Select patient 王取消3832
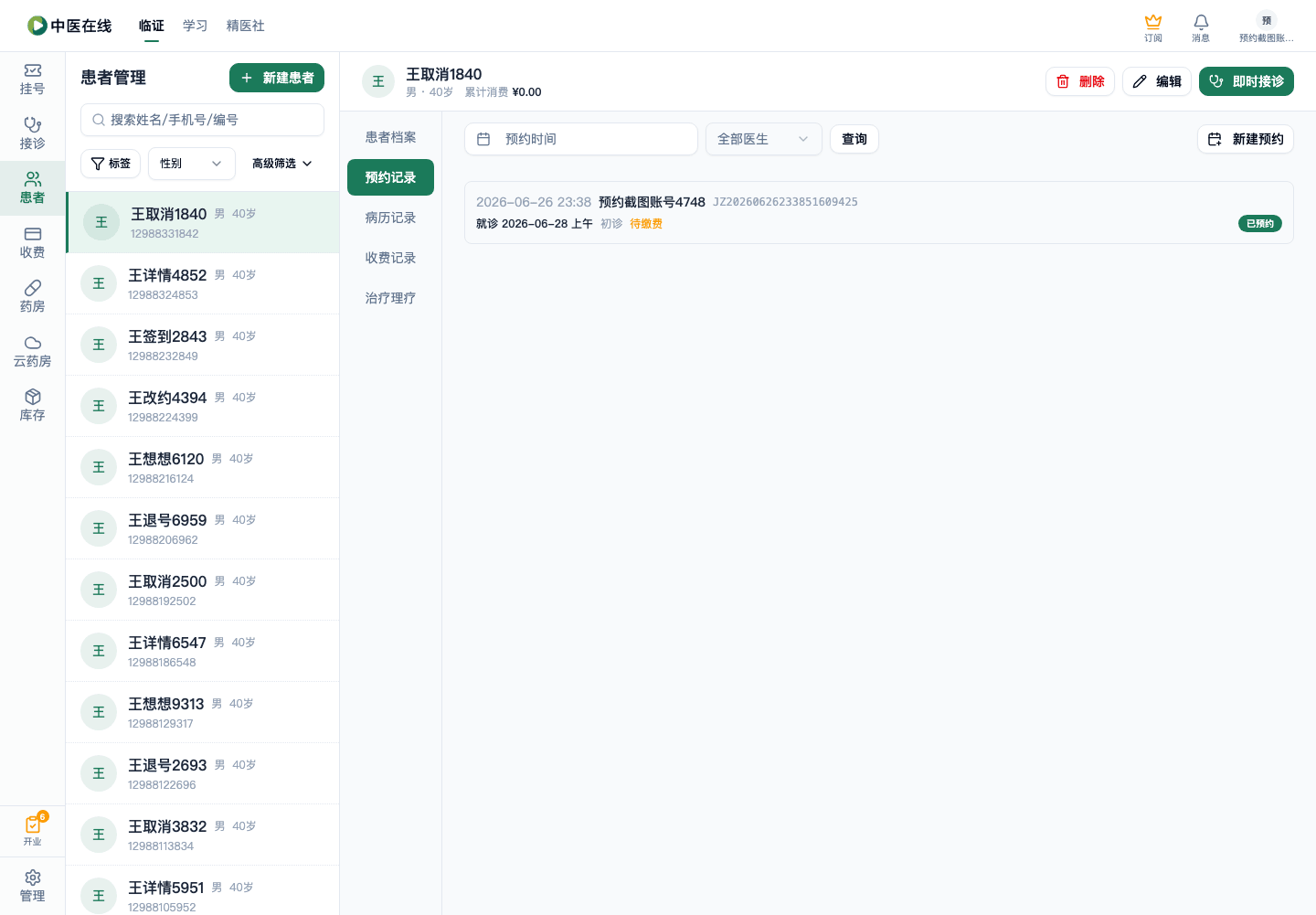The image size is (1316, 915). point(202,835)
